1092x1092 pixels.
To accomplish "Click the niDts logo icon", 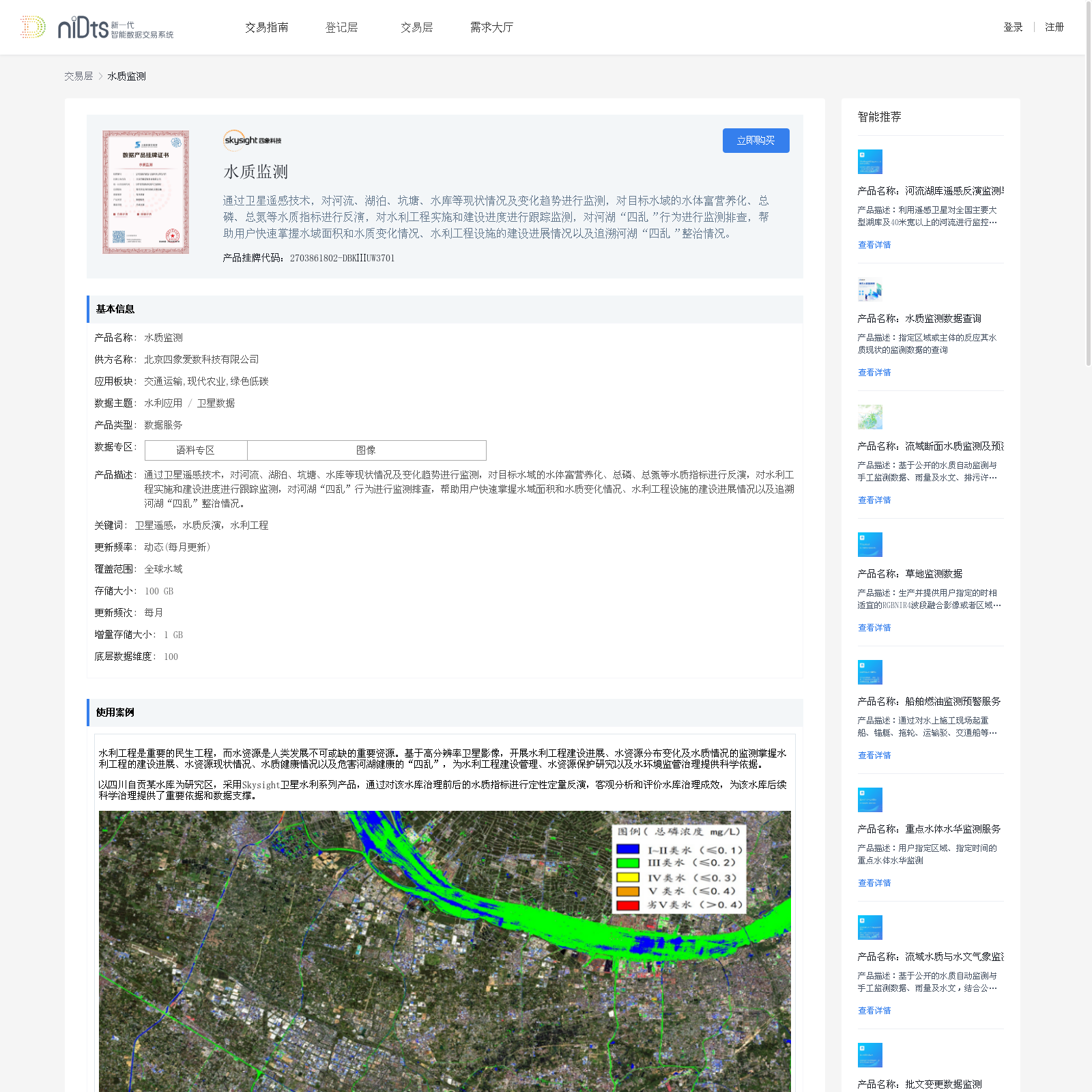I will click(x=33, y=27).
